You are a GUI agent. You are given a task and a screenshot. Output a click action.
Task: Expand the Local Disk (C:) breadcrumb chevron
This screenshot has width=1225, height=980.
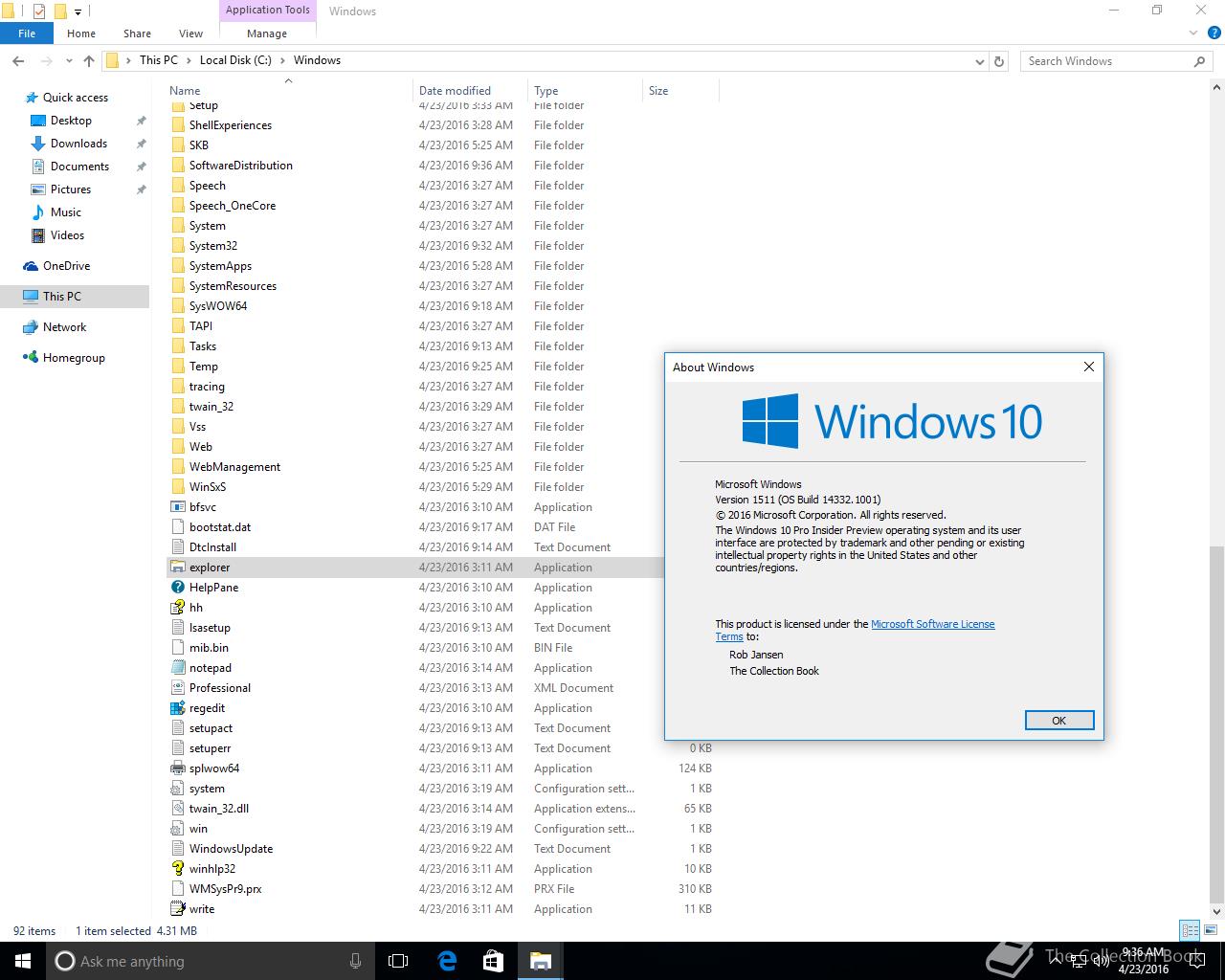[282, 60]
